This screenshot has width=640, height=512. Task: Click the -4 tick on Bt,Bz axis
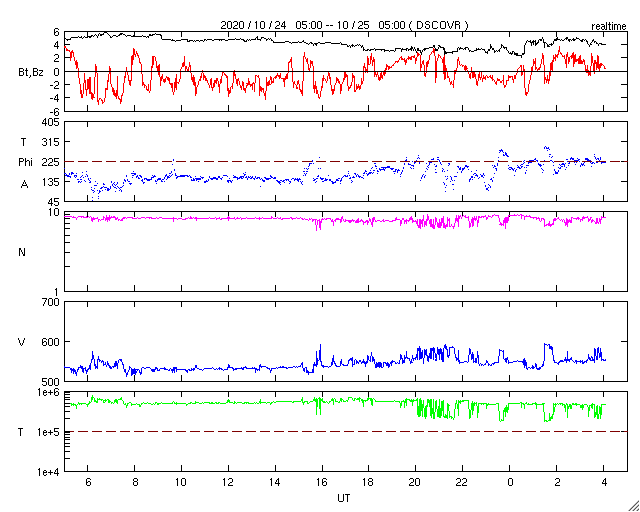click(x=55, y=98)
